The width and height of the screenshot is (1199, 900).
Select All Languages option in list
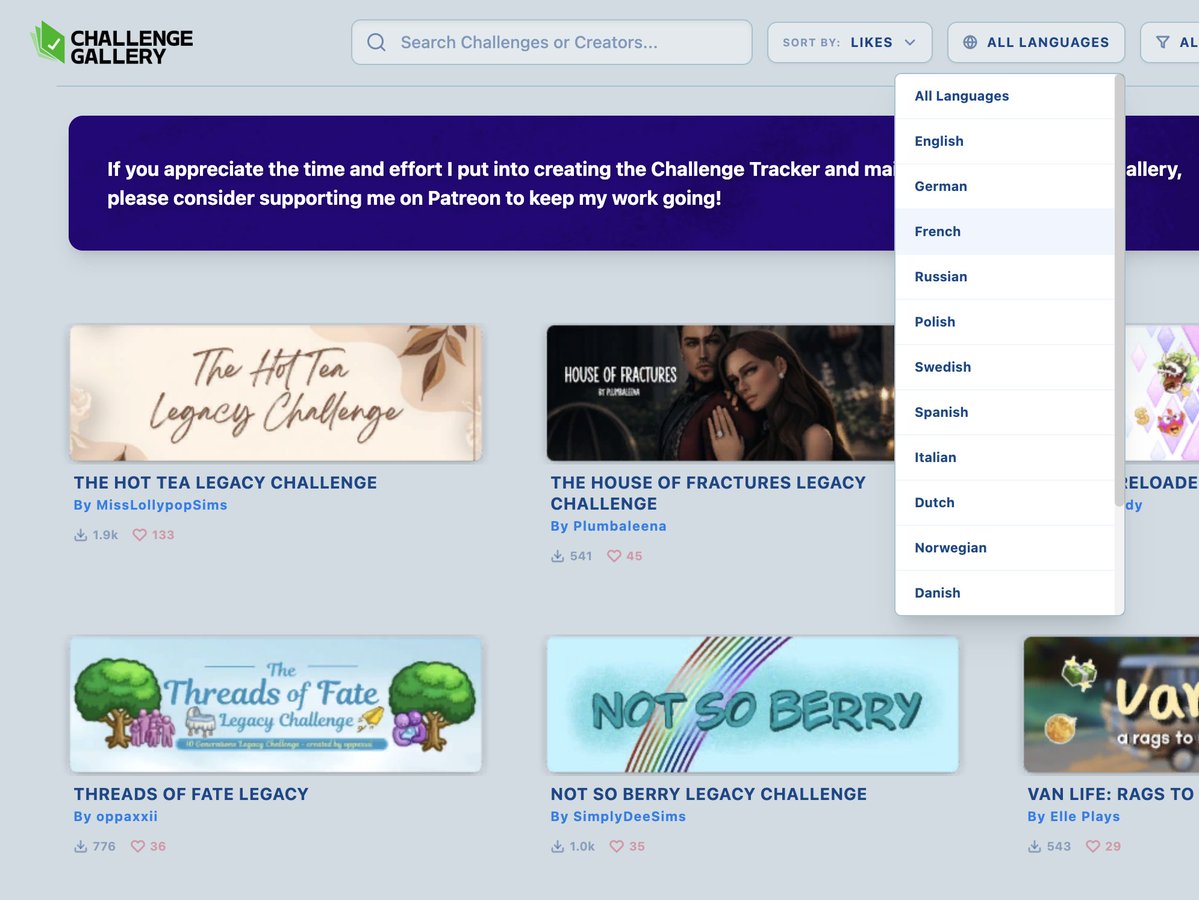click(x=1005, y=96)
